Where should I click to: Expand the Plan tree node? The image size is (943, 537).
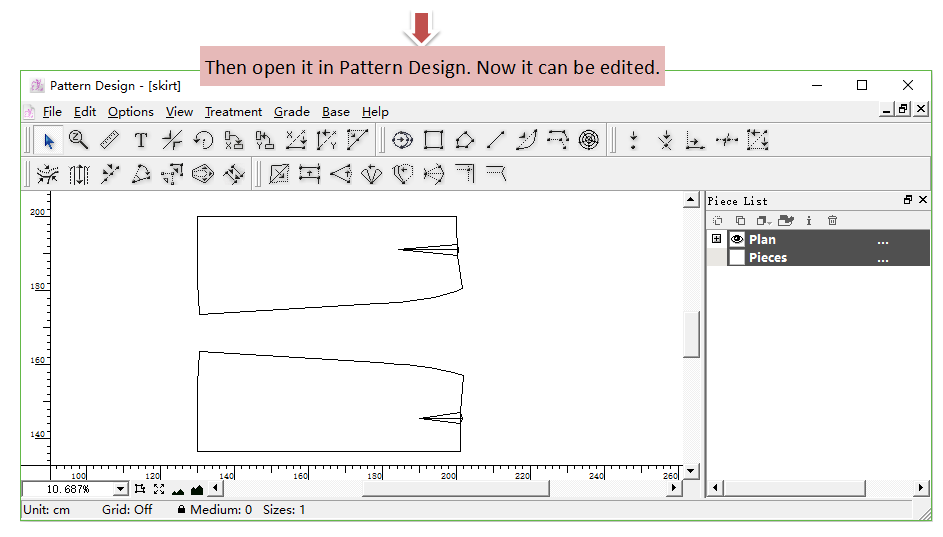pos(716,239)
